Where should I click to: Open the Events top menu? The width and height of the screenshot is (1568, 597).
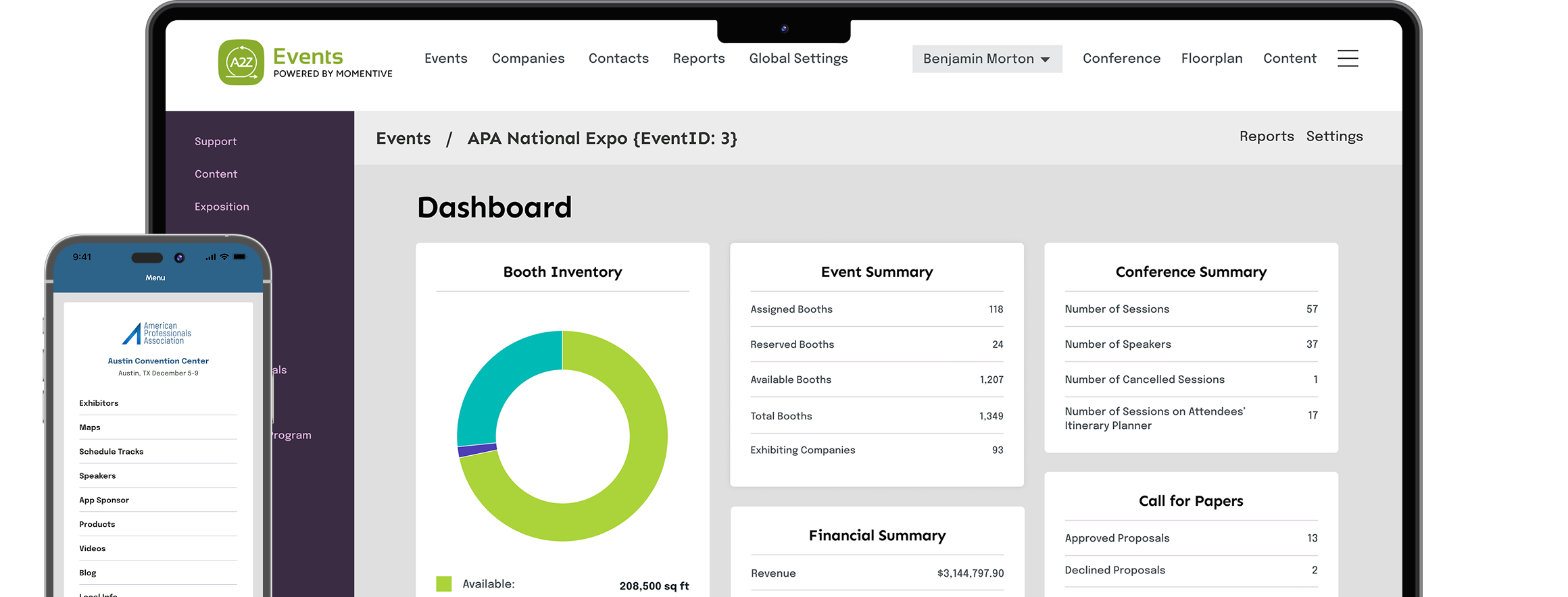pyautogui.click(x=446, y=59)
